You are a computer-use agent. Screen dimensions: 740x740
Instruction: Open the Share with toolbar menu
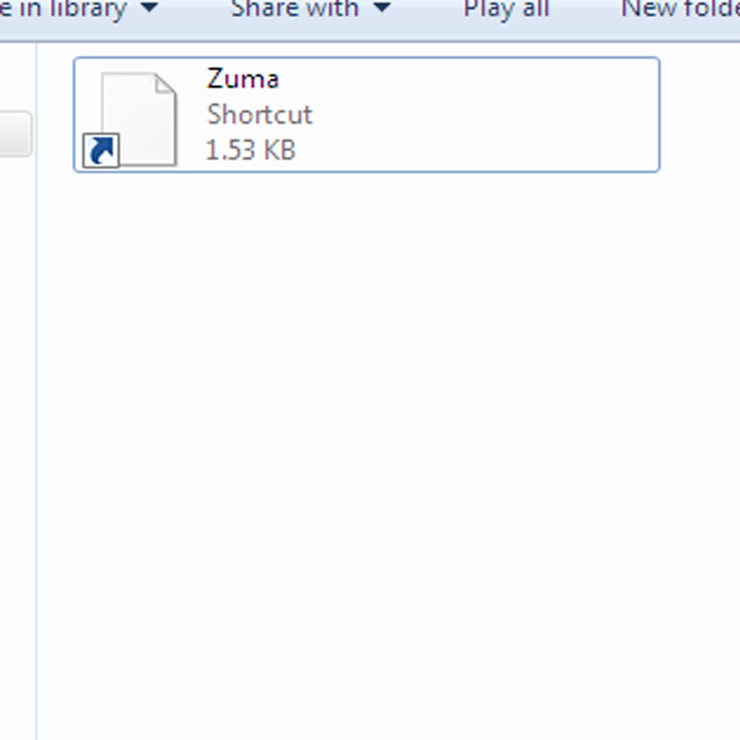294,8
